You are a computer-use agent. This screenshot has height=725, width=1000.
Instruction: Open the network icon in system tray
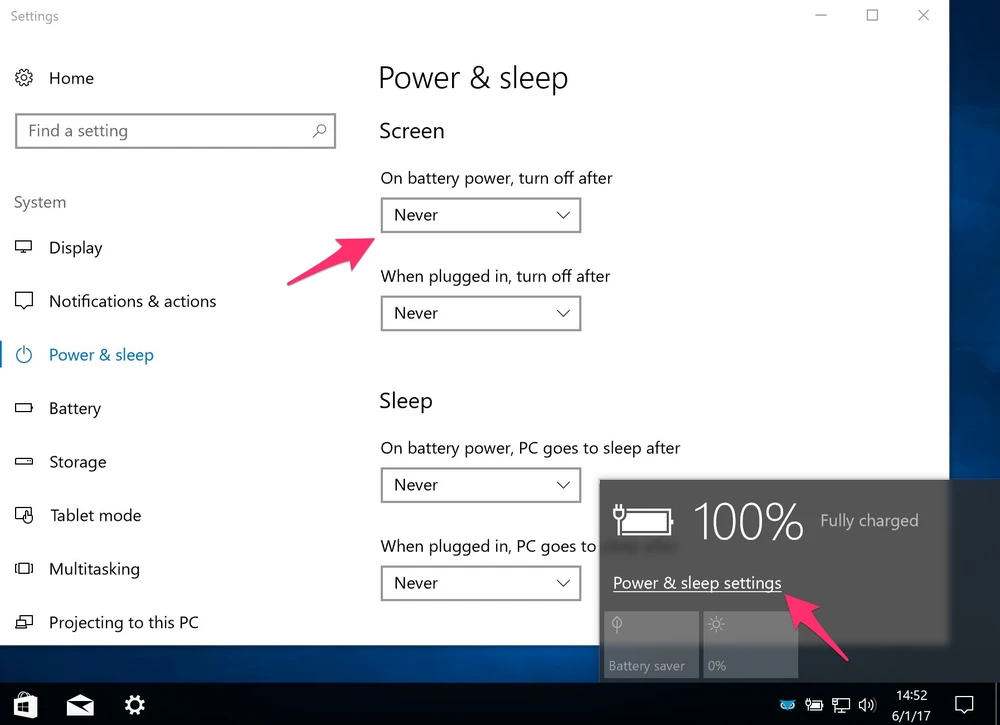pos(842,705)
